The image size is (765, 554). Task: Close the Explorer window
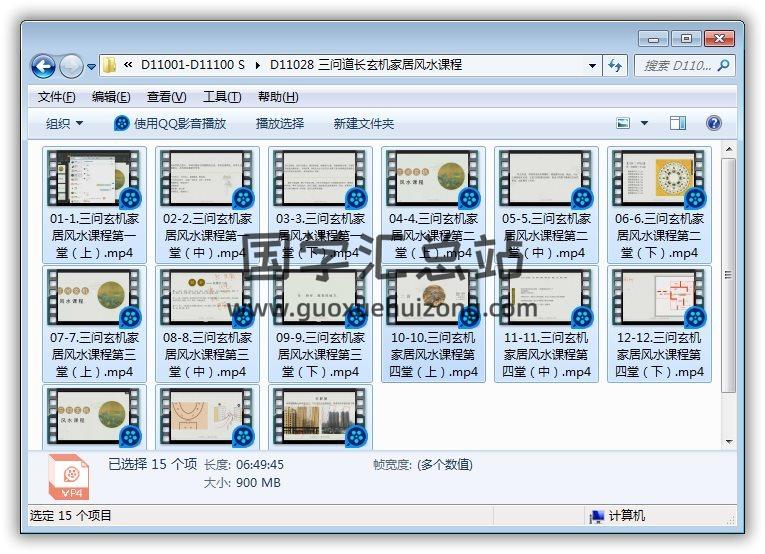coord(719,39)
